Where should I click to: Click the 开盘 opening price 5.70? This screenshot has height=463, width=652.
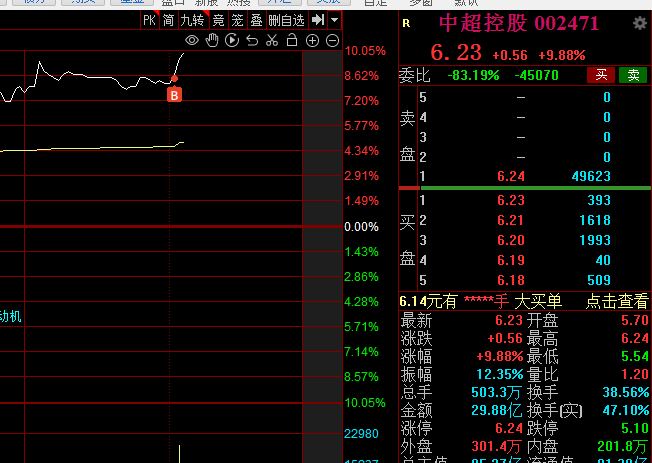[x=635, y=320]
